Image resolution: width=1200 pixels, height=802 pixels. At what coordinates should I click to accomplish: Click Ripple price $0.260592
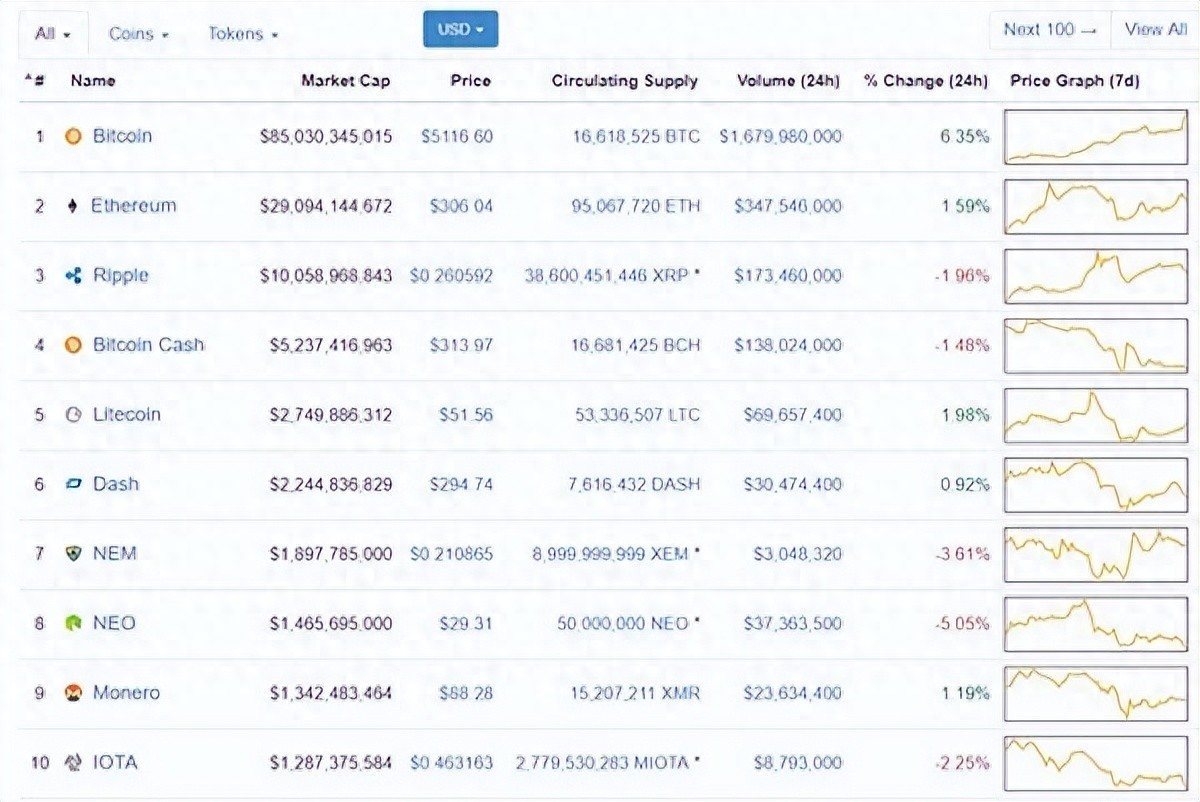pos(451,275)
